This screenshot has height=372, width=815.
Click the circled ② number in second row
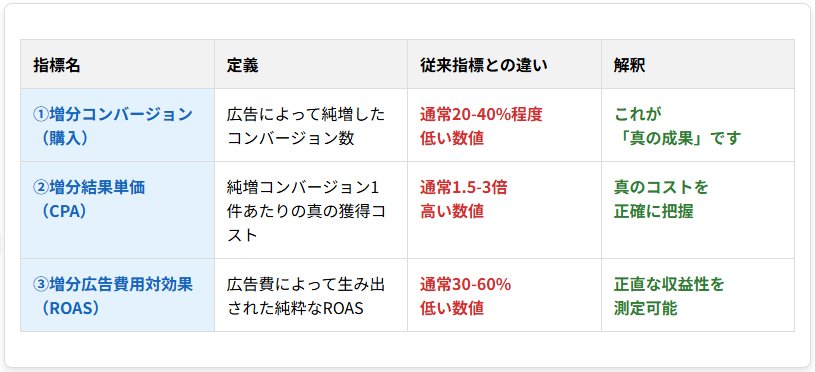[41, 187]
